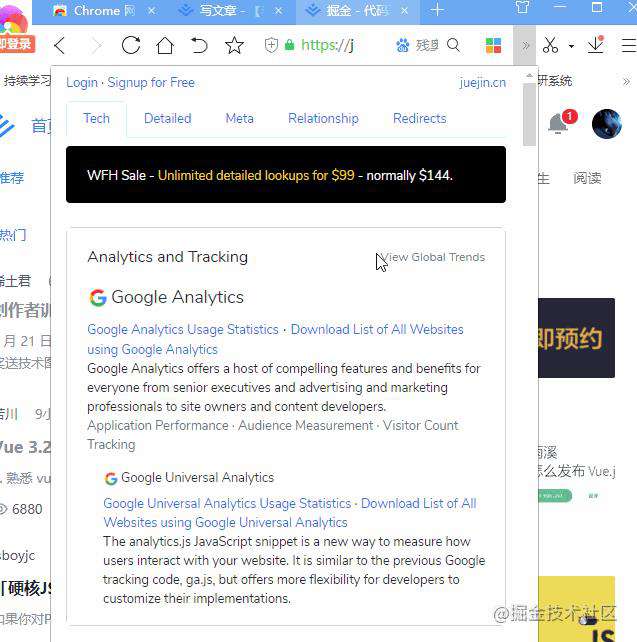Switch to the Detailed tab
The width and height of the screenshot is (637, 642).
click(x=167, y=119)
